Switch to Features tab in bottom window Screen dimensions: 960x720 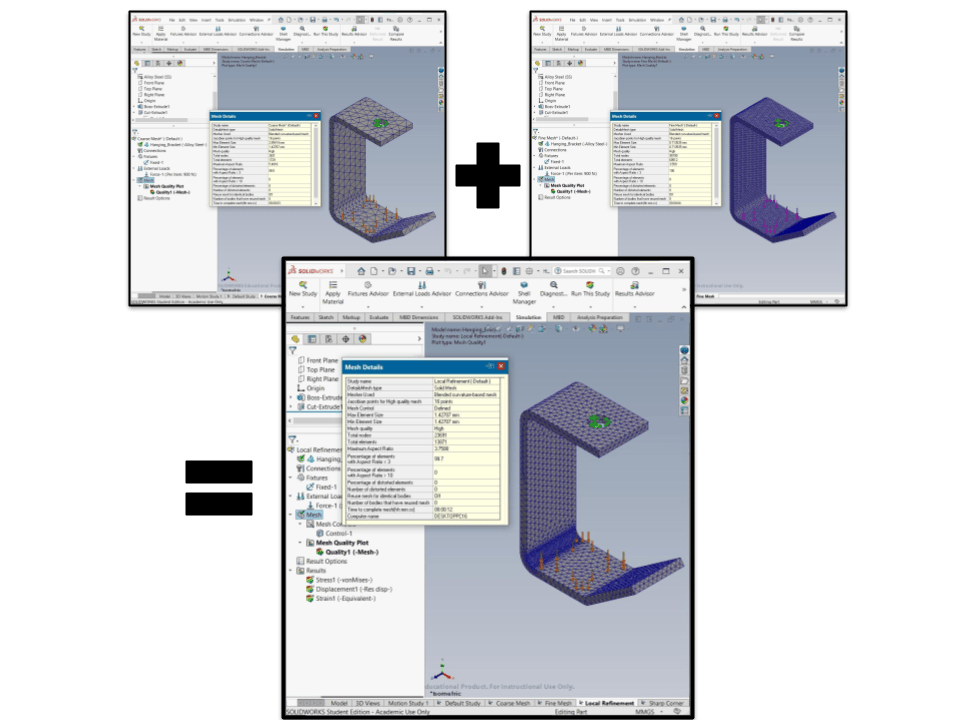(300, 317)
